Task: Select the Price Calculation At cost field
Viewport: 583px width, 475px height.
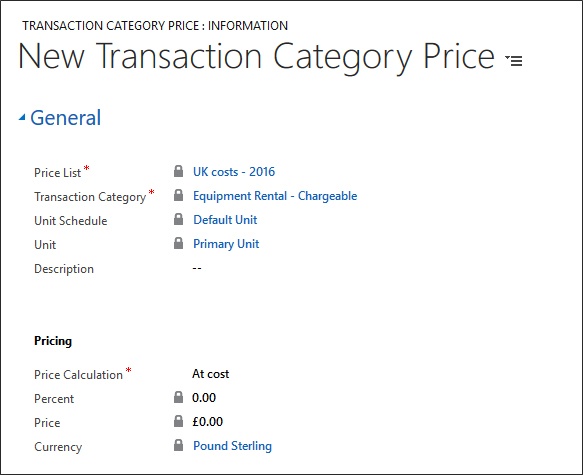Action: click(x=210, y=374)
